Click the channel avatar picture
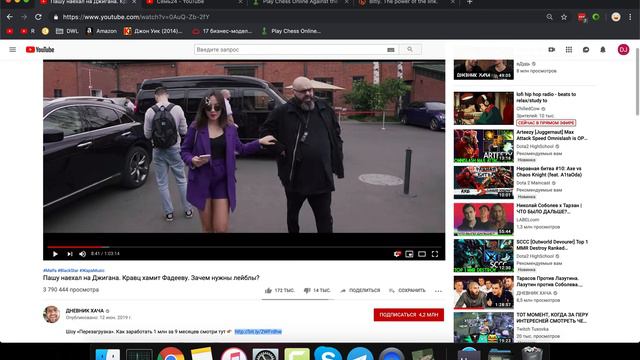The width and height of the screenshot is (640, 360). [x=51, y=314]
